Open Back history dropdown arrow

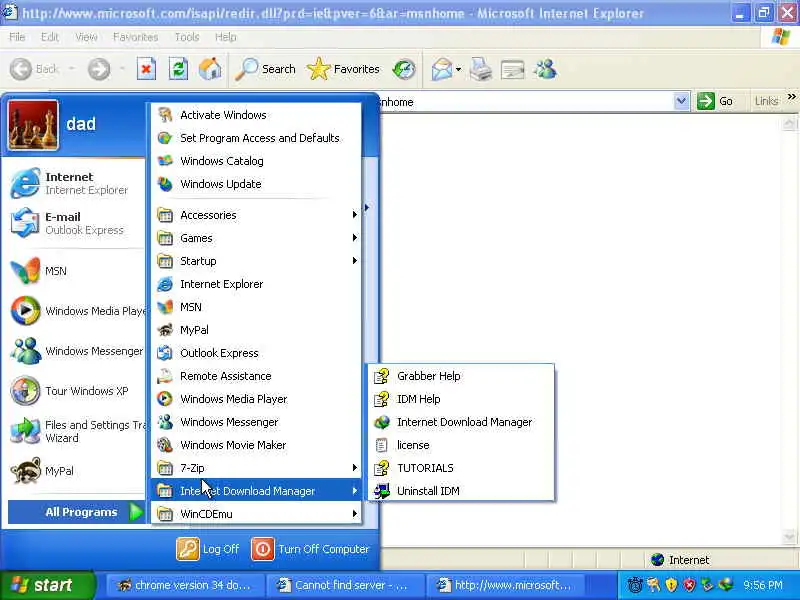[71, 69]
